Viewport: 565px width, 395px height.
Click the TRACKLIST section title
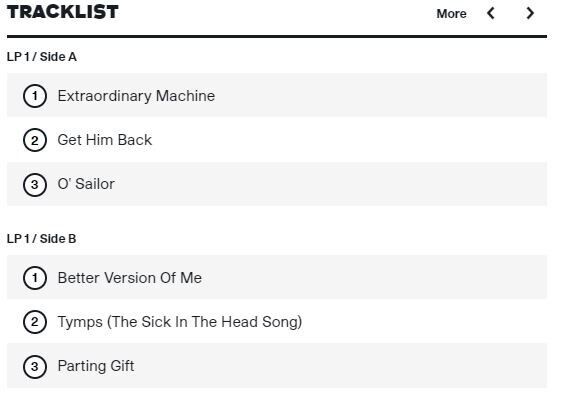(x=63, y=12)
